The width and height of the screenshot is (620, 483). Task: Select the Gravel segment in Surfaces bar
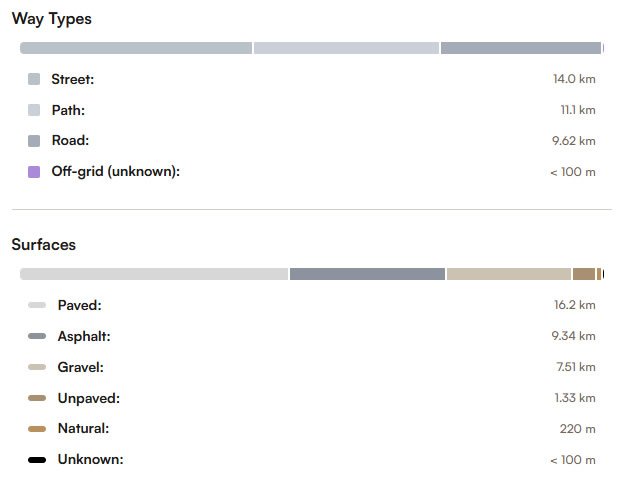pos(508,274)
